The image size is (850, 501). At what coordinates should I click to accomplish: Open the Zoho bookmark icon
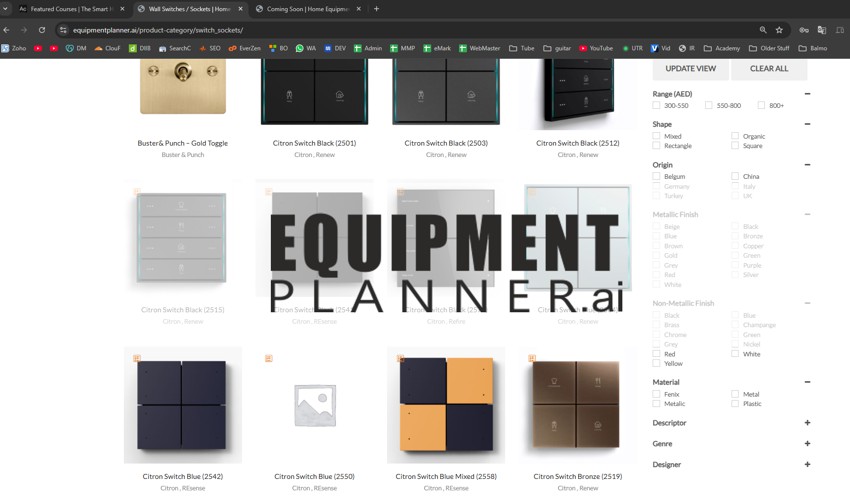6,48
